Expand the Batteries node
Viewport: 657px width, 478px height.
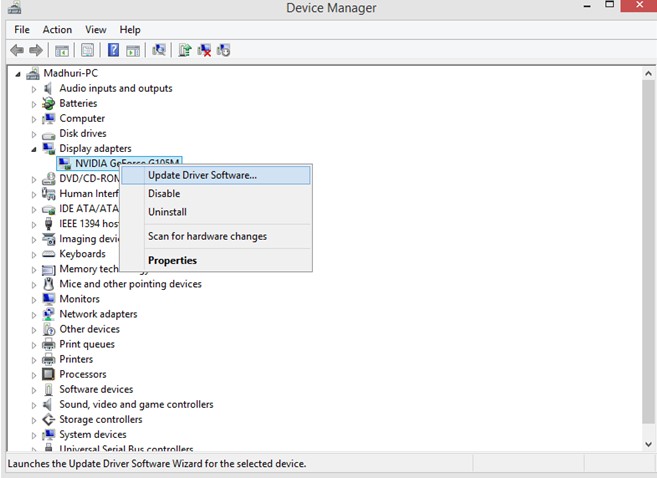pyautogui.click(x=34, y=104)
